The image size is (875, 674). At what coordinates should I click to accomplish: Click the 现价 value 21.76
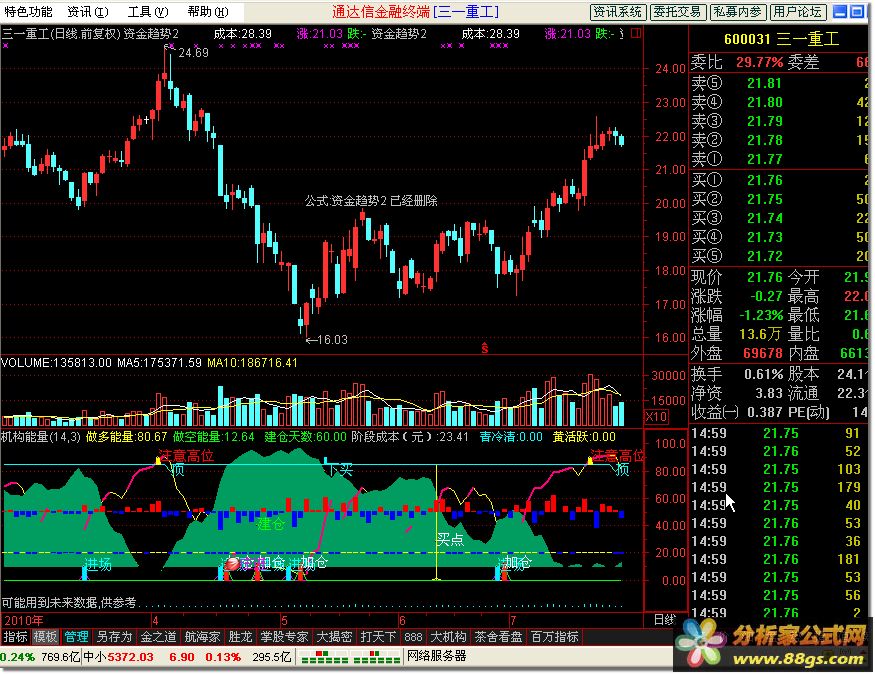coord(765,277)
